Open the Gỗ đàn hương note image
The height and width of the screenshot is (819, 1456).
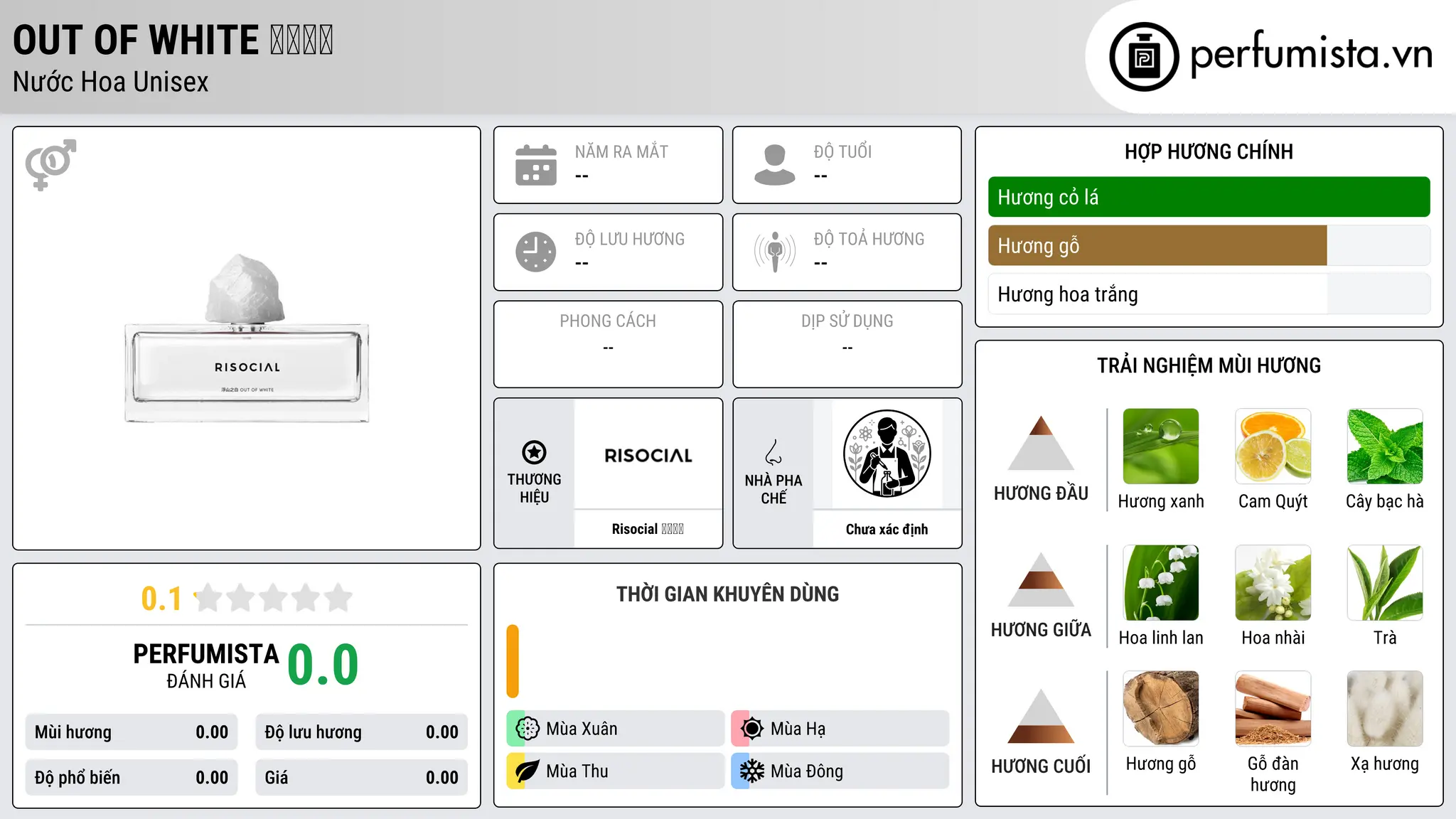point(1273,709)
